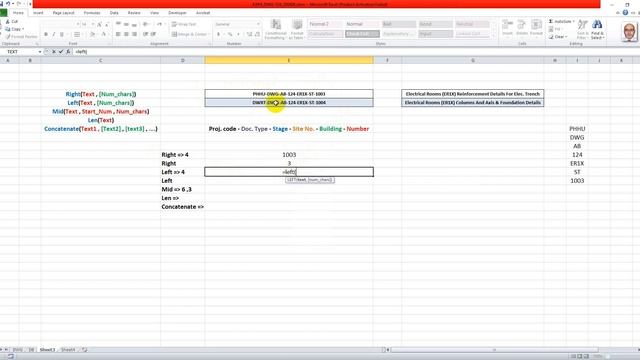
Task: Click the Copy button in Clipboard group
Action: 15,29
